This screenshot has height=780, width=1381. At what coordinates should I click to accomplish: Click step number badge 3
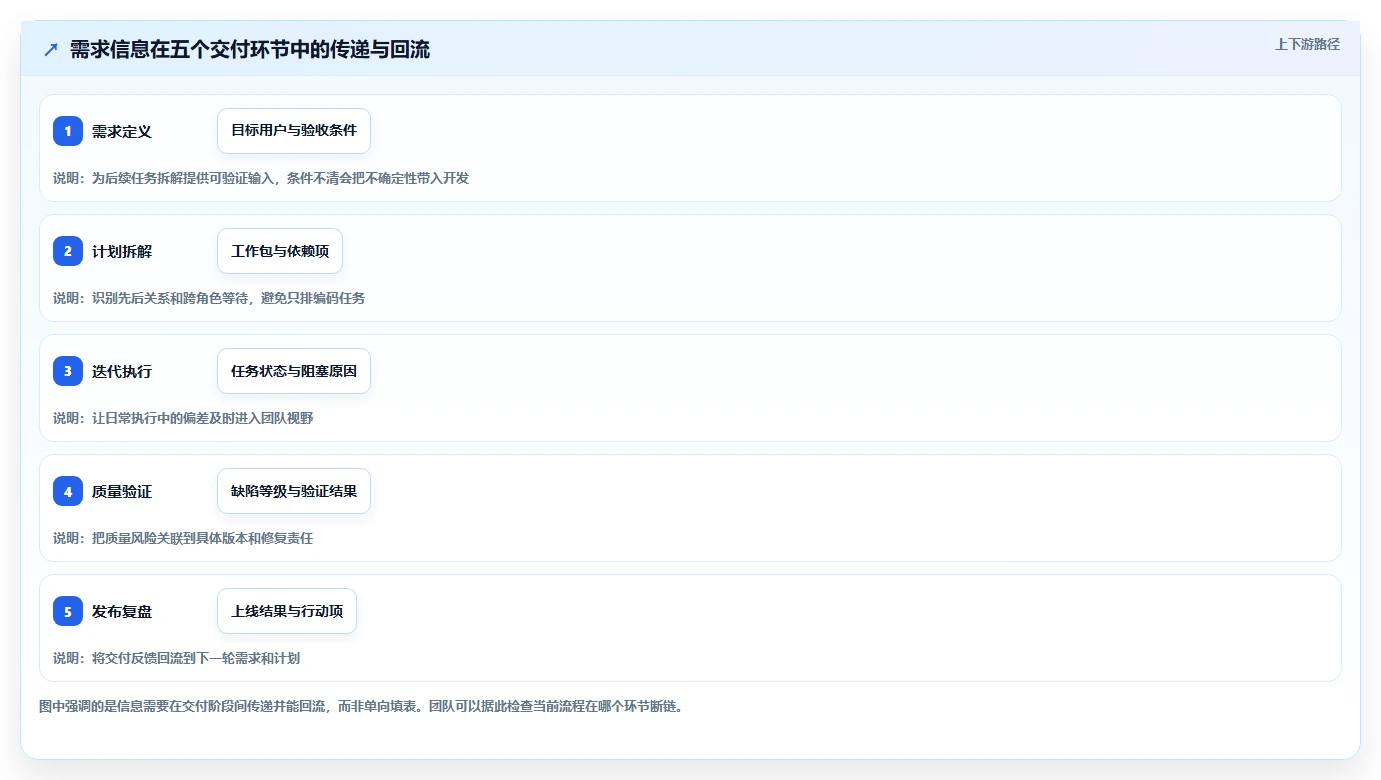pos(68,371)
